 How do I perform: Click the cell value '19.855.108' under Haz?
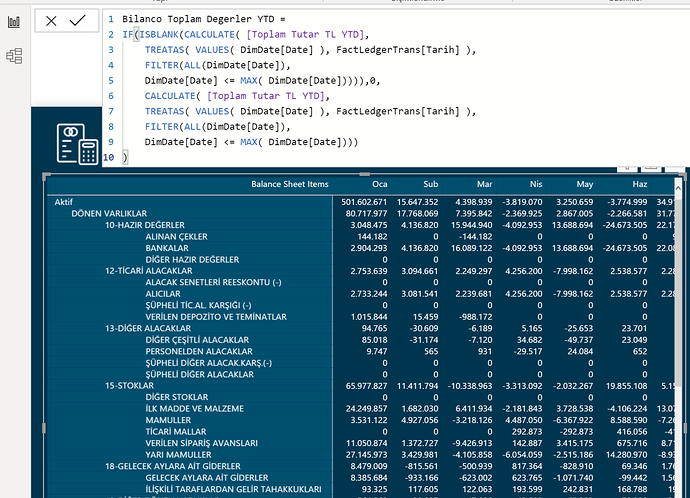pyautogui.click(x=627, y=386)
